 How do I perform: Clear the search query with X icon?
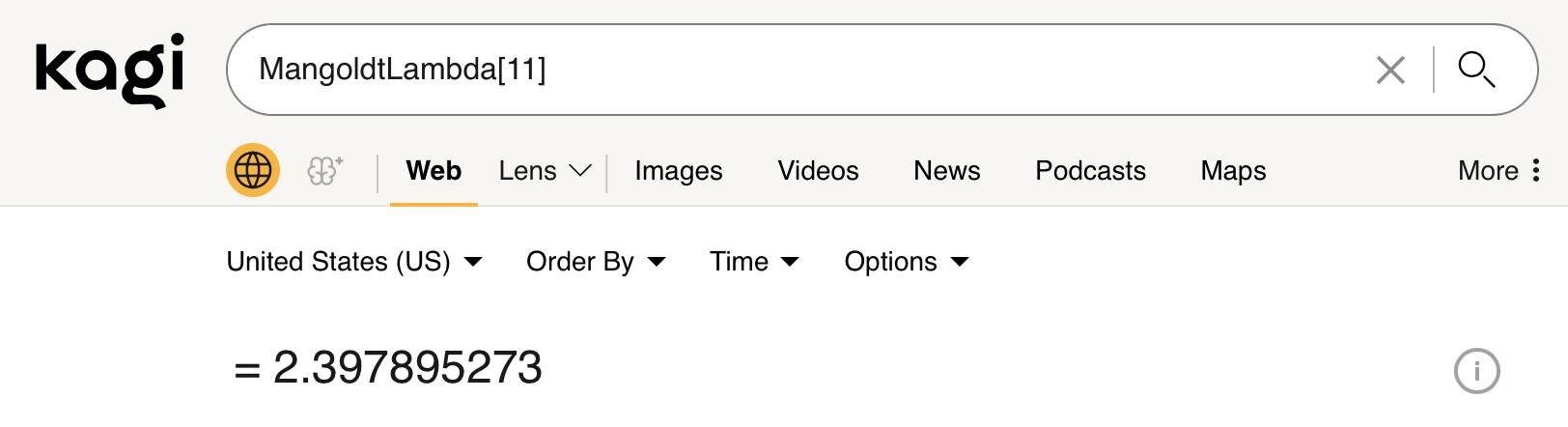[x=1390, y=70]
